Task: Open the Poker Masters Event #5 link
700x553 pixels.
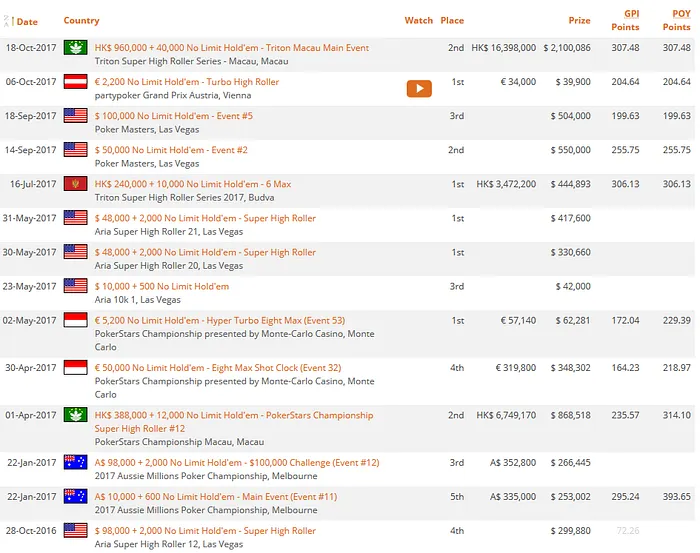Action: click(x=173, y=116)
